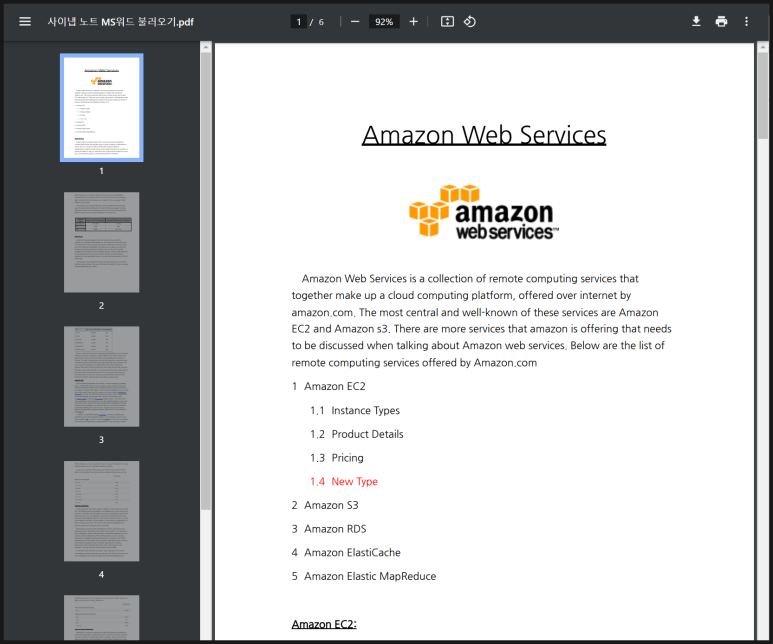Screen dimensions: 773x644
Task: Click '4 Amazon ElastiCache' entry
Action: click(346, 552)
